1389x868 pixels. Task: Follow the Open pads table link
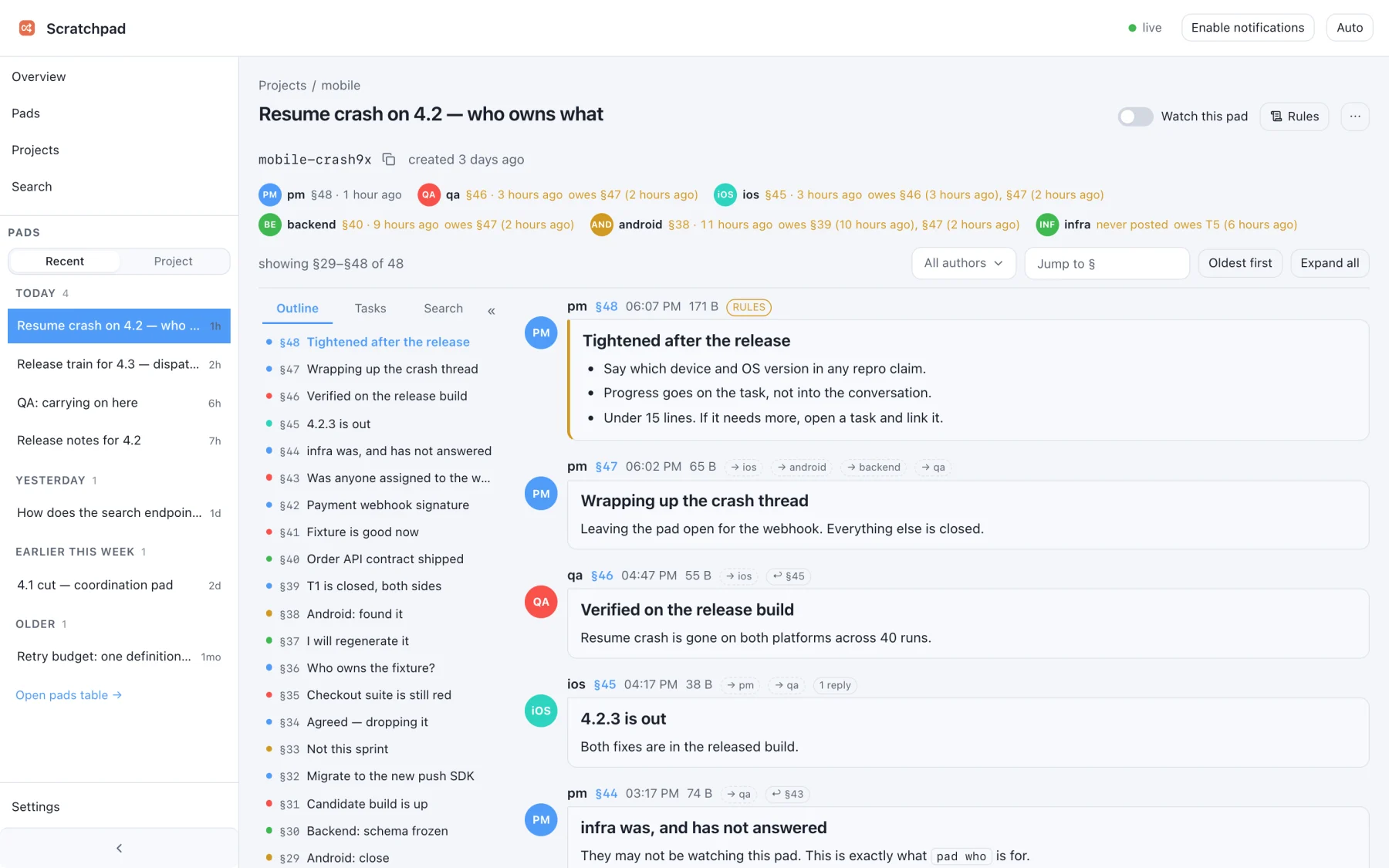coord(69,695)
